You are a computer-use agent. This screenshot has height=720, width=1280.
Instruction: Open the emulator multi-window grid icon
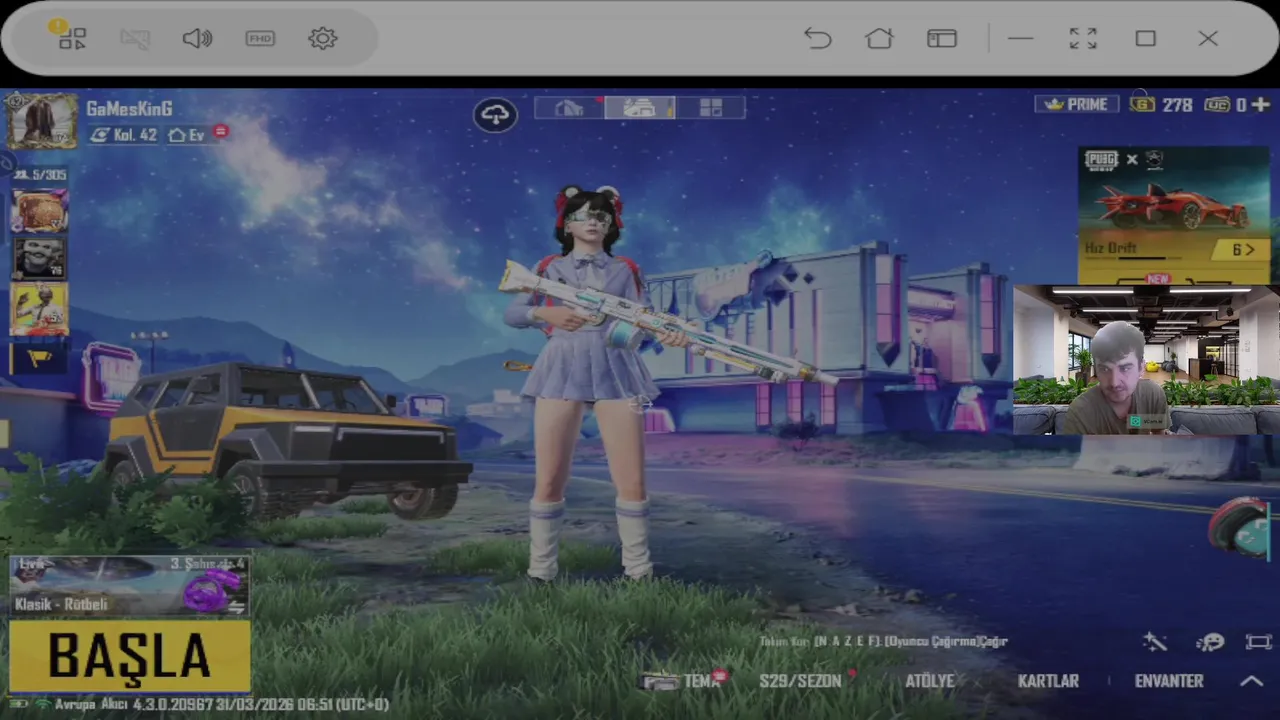pos(72,38)
